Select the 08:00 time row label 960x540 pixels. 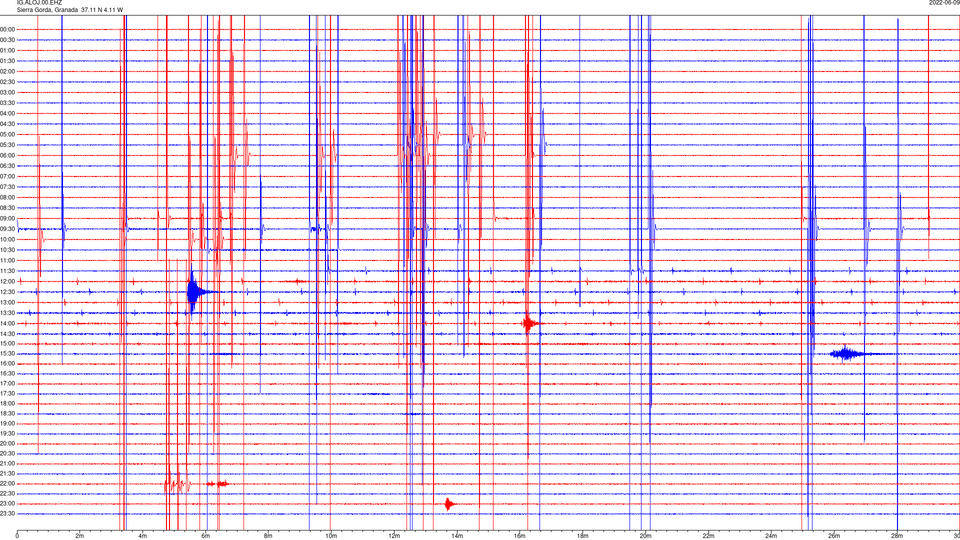[x=8, y=197]
